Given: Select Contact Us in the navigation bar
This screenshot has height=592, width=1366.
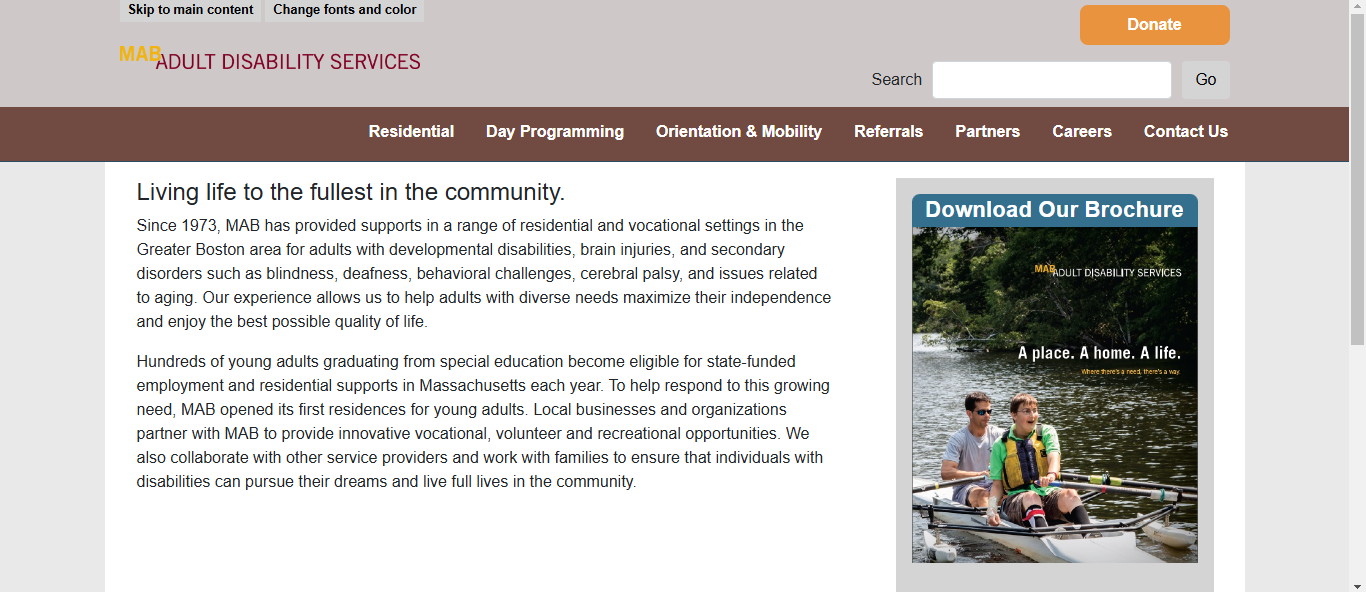Looking at the screenshot, I should [x=1186, y=132].
